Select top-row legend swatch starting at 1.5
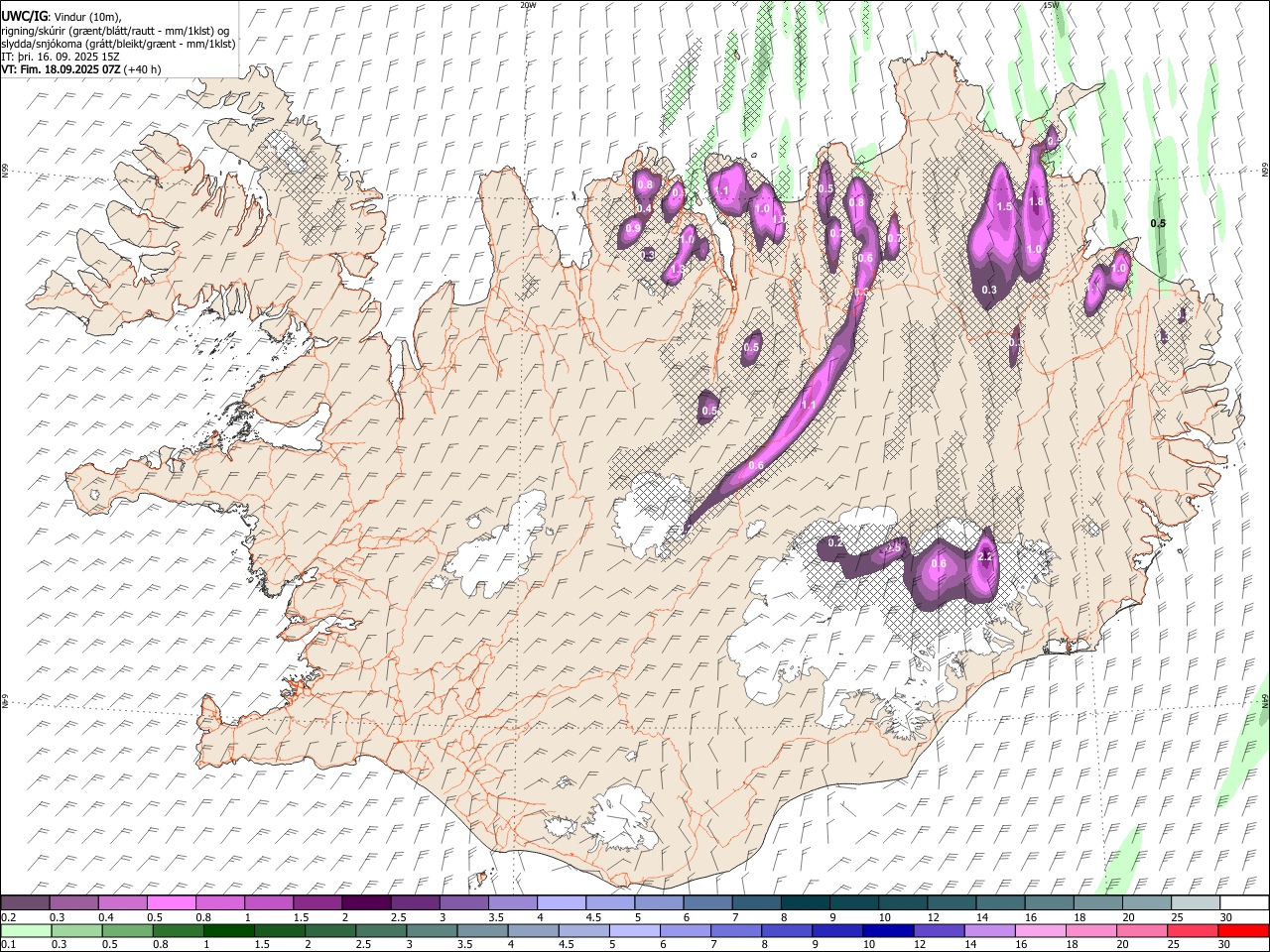 [317, 902]
